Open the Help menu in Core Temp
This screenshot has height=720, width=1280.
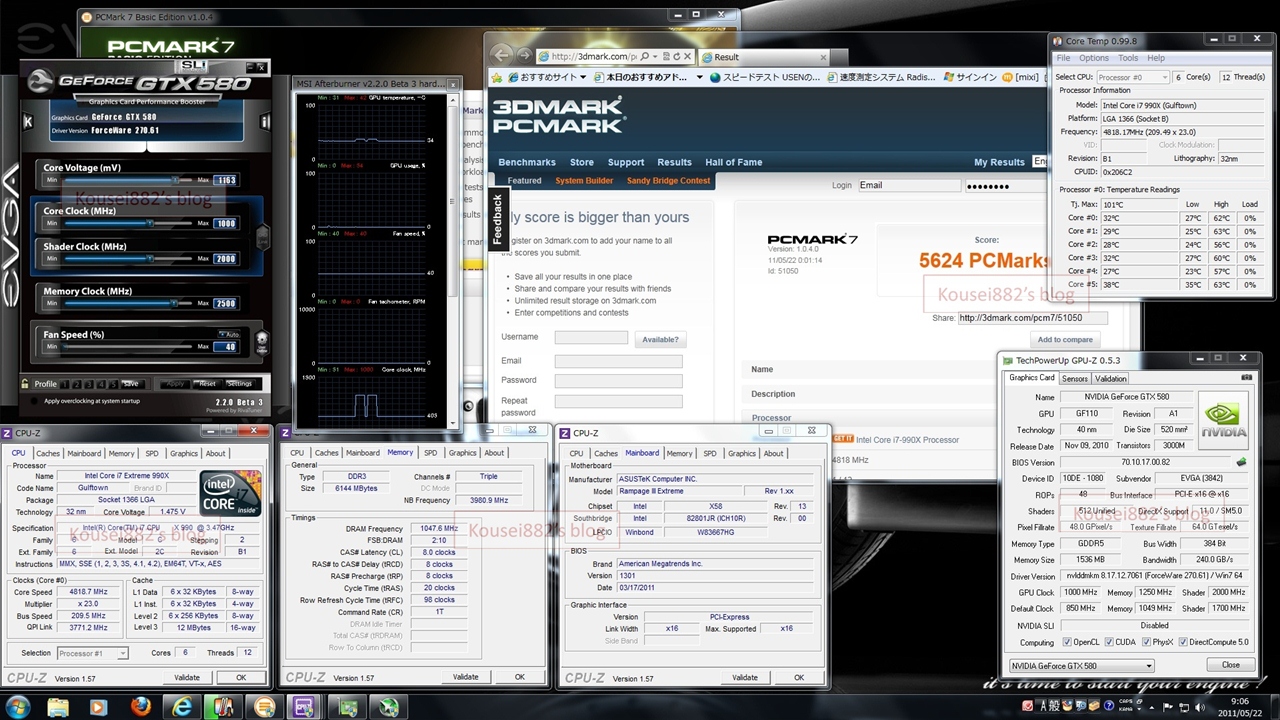coord(1156,58)
